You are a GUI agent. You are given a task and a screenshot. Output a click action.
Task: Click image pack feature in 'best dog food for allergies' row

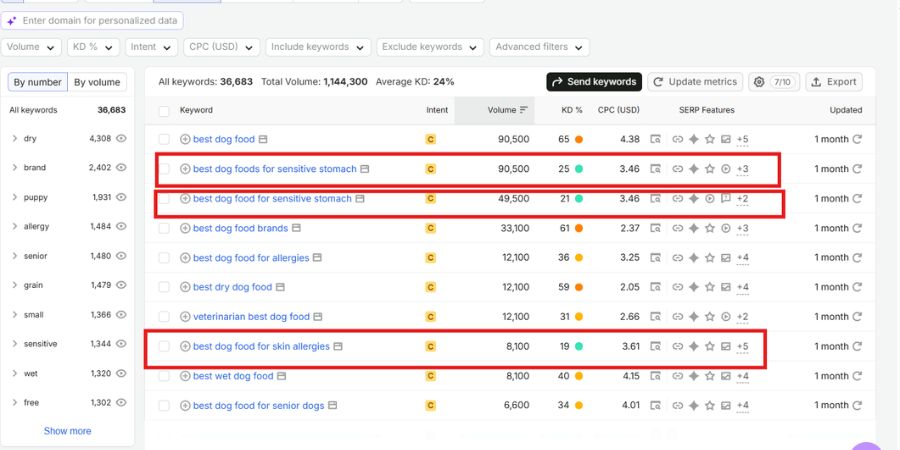[726, 258]
